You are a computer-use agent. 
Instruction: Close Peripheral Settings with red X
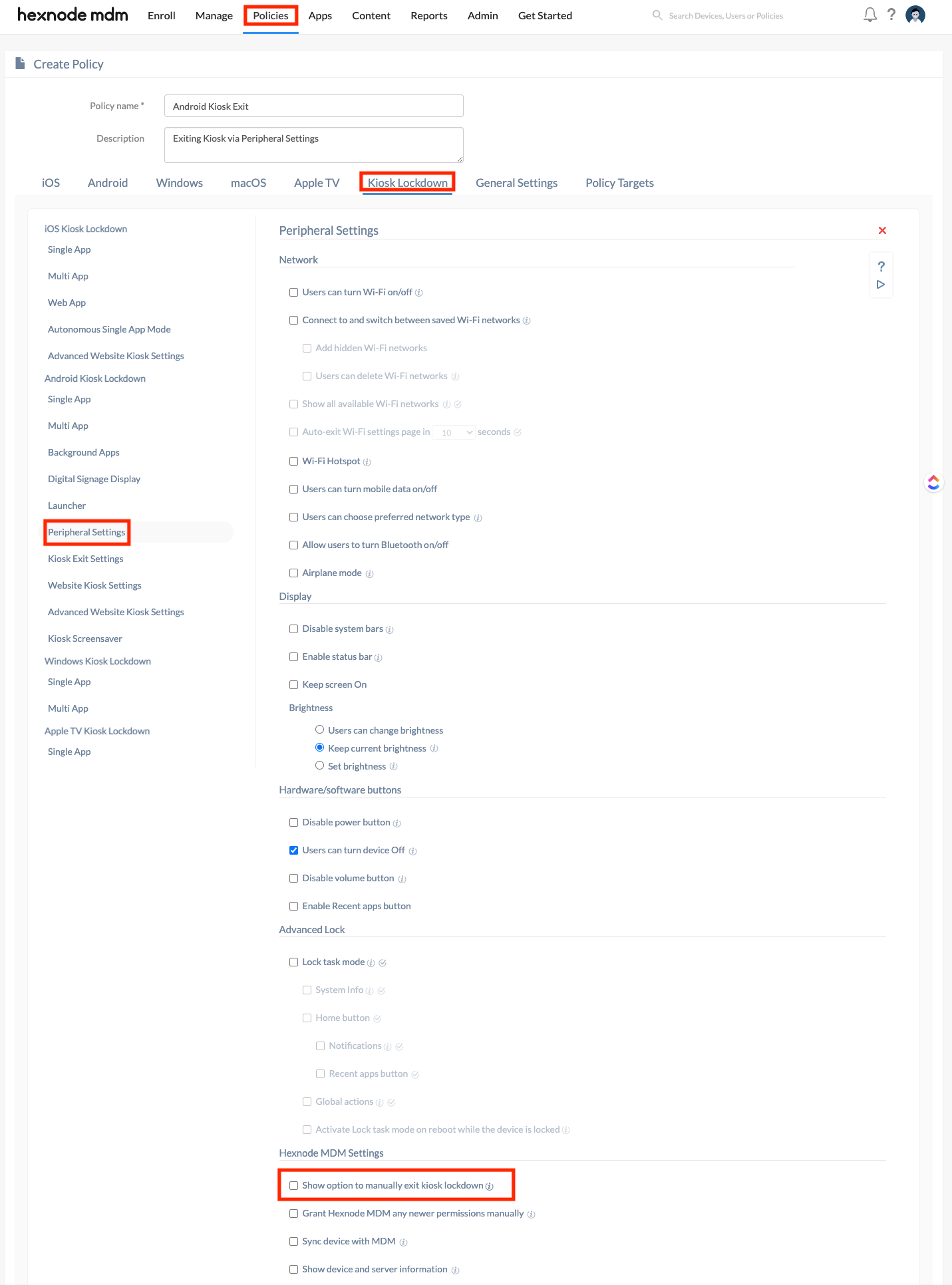(x=882, y=230)
